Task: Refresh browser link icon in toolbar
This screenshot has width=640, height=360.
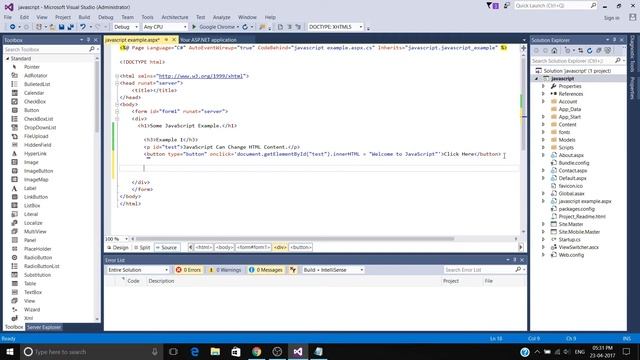Action: click(x=245, y=27)
